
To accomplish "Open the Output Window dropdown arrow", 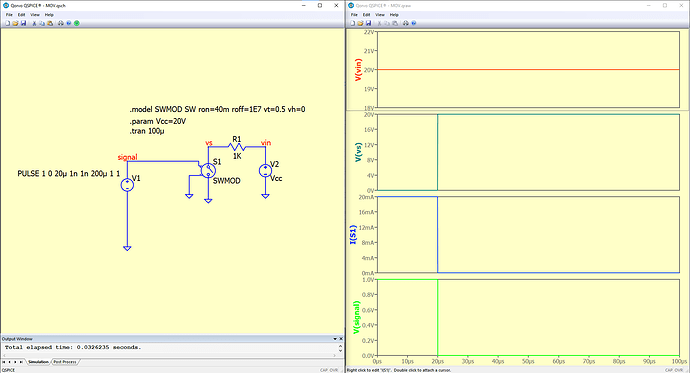I will pyautogui.click(x=334, y=339).
